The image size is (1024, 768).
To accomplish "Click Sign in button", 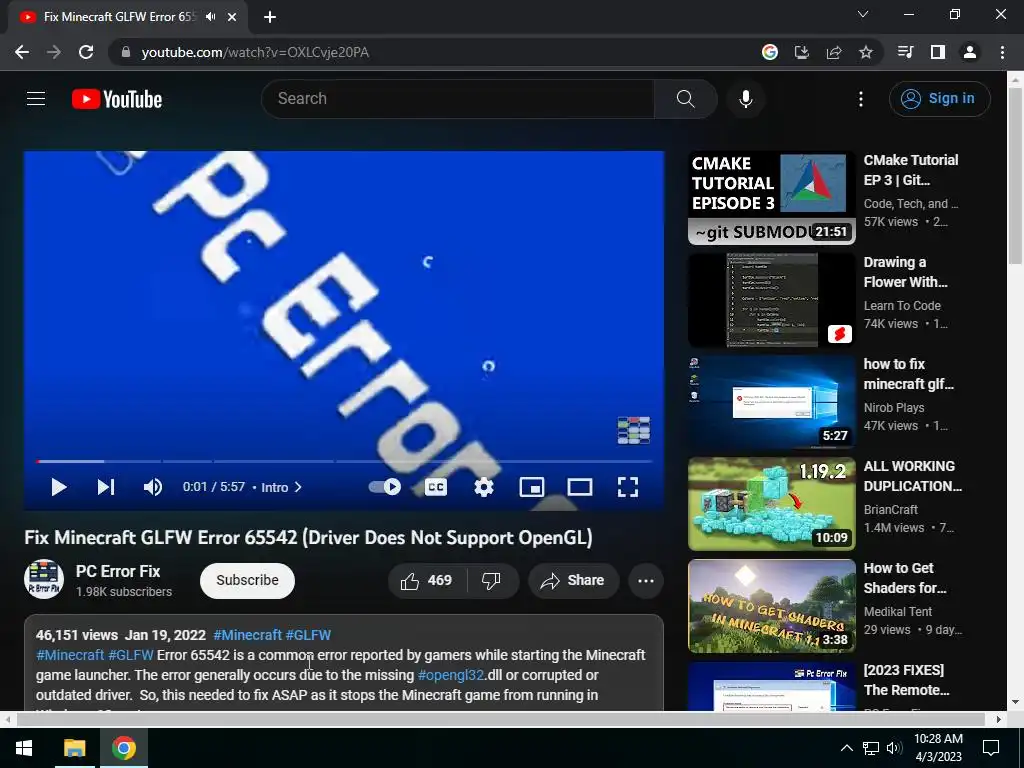I will pos(939,99).
